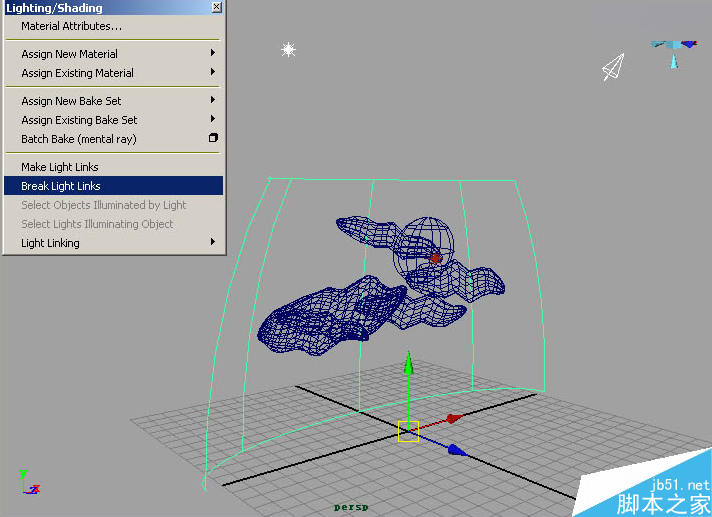Screen dimensions: 712x517
Task: Choose Break Light Links
Action: [x=114, y=186]
